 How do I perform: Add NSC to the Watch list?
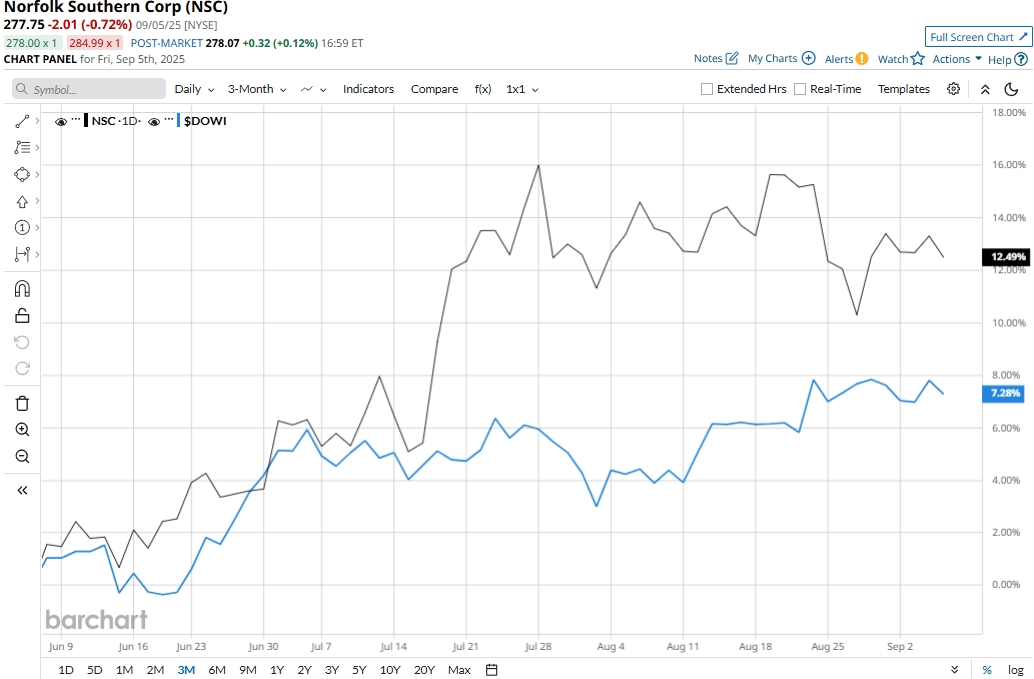click(901, 59)
